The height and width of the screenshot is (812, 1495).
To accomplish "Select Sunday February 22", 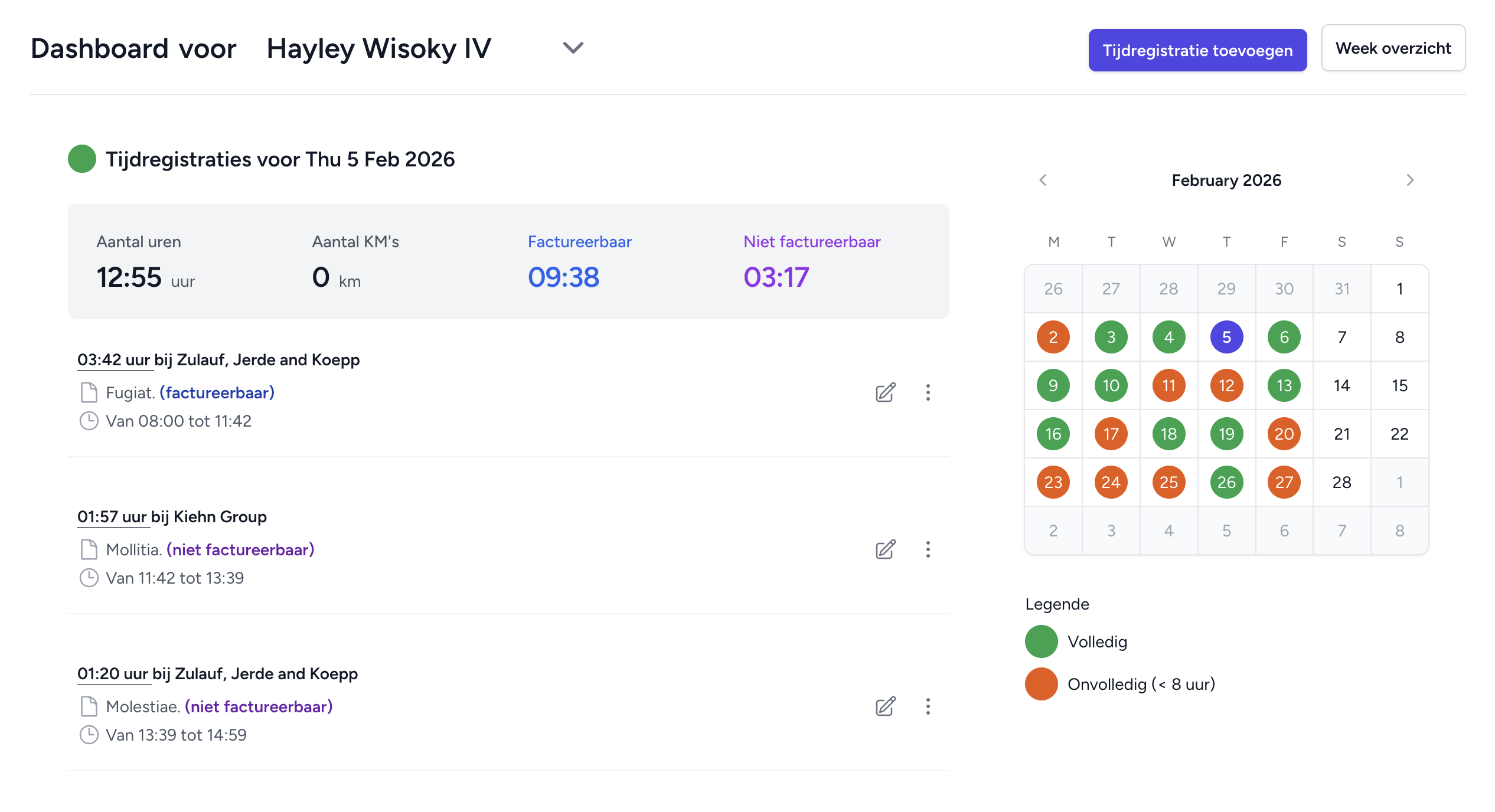I will coord(1400,434).
